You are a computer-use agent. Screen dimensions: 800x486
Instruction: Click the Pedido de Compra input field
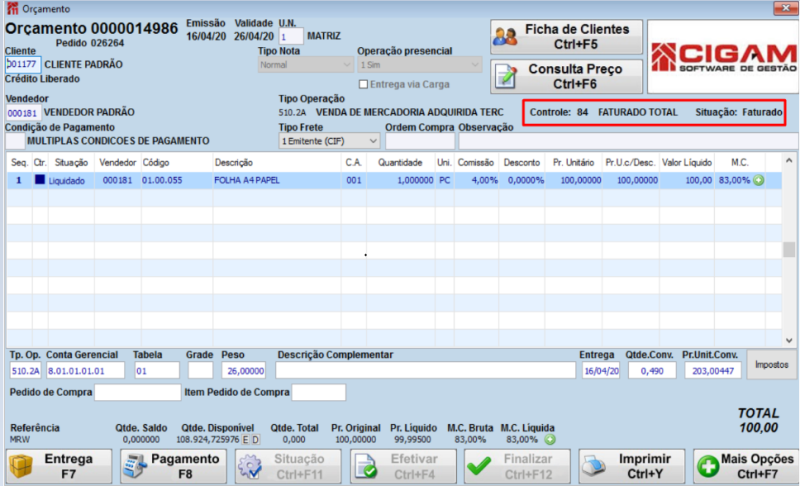pyautogui.click(x=138, y=392)
